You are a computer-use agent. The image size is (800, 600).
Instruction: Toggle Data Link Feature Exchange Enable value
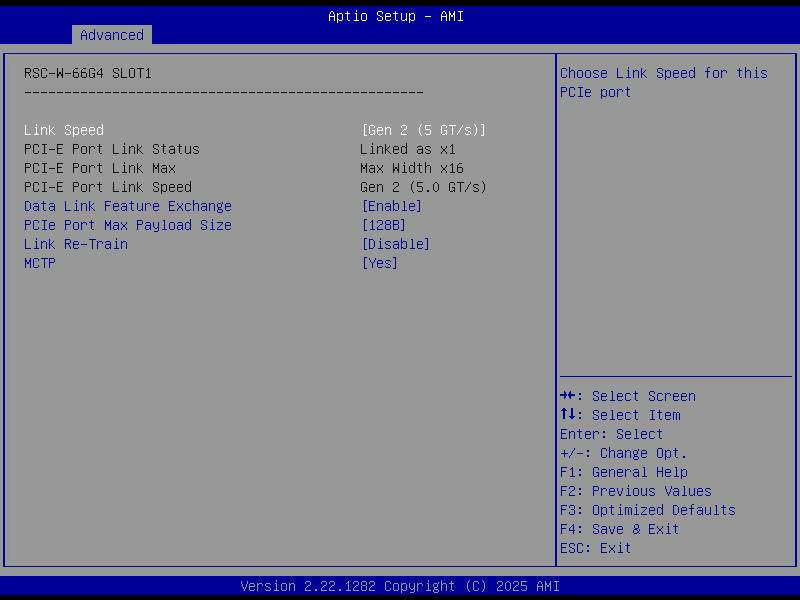tap(391, 206)
